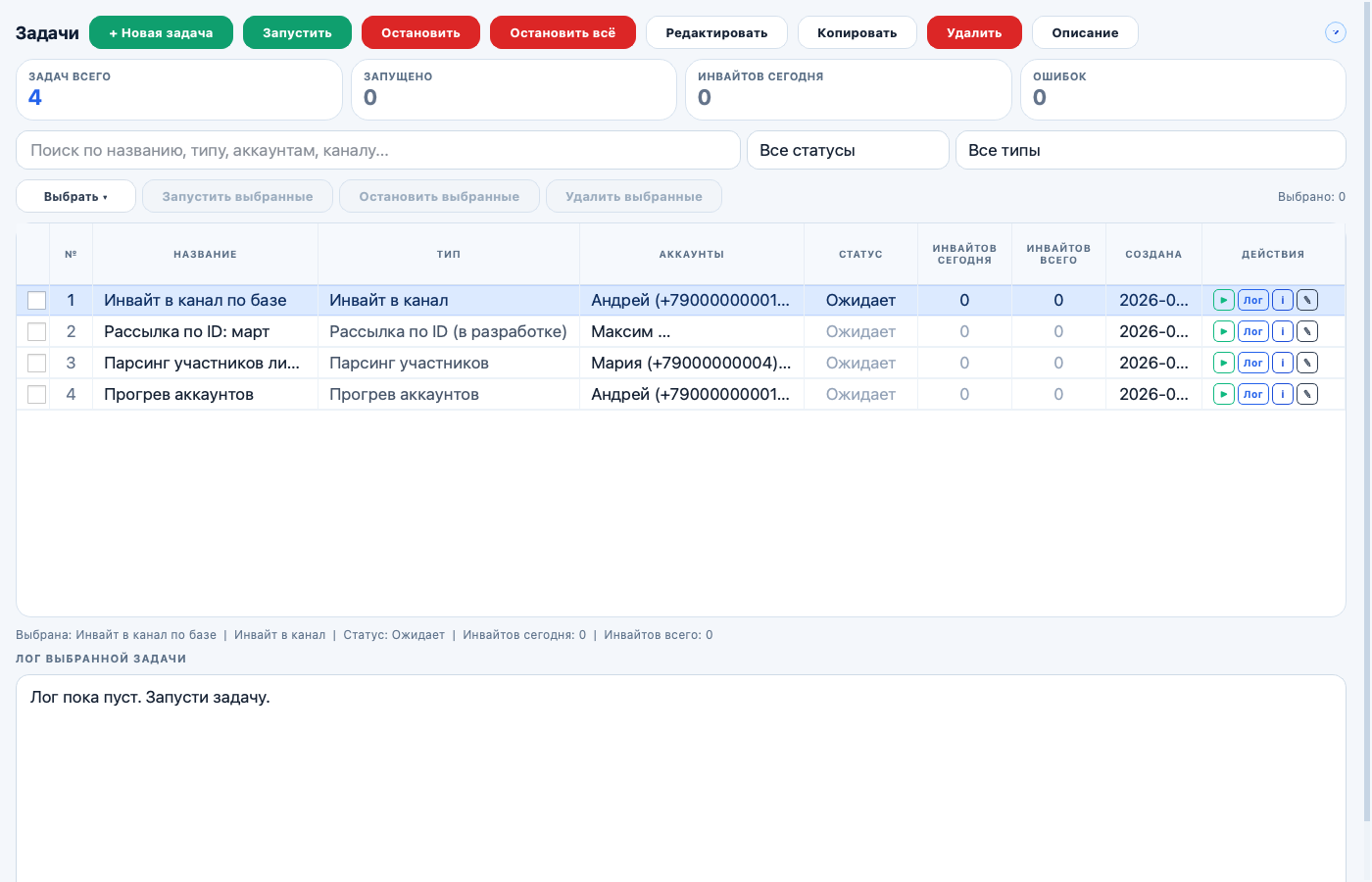Image resolution: width=1372 pixels, height=882 pixels.
Task: Open Лог for "Парсинг участников" task
Action: point(1253,363)
